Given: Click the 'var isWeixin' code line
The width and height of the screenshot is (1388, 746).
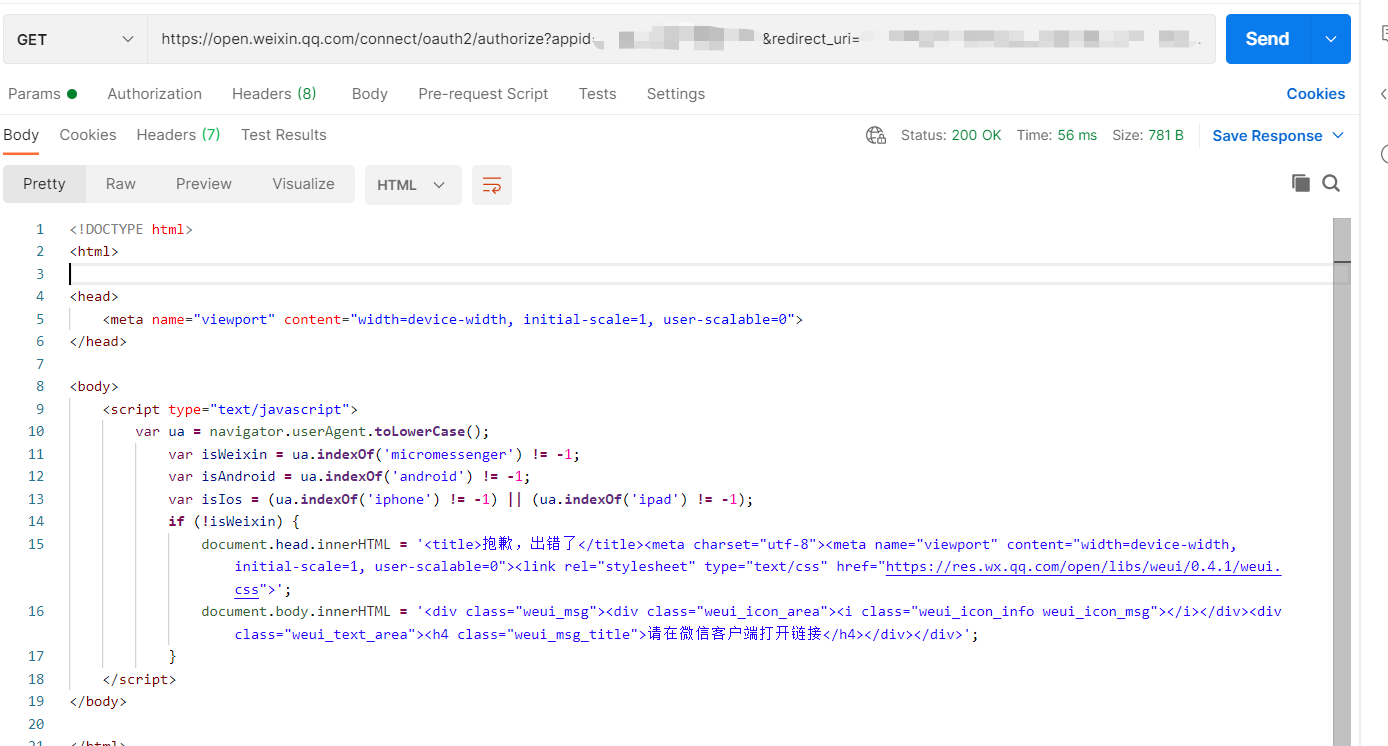Looking at the screenshot, I should tap(374, 454).
